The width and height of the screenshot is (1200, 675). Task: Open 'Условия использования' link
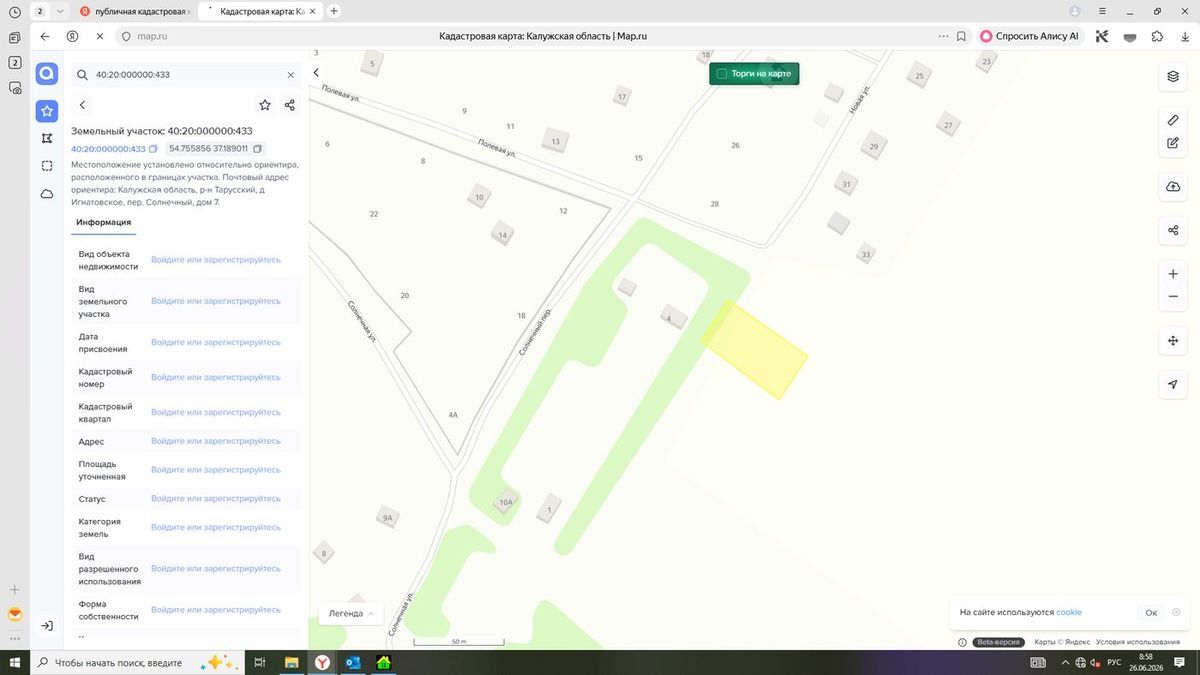1138,642
